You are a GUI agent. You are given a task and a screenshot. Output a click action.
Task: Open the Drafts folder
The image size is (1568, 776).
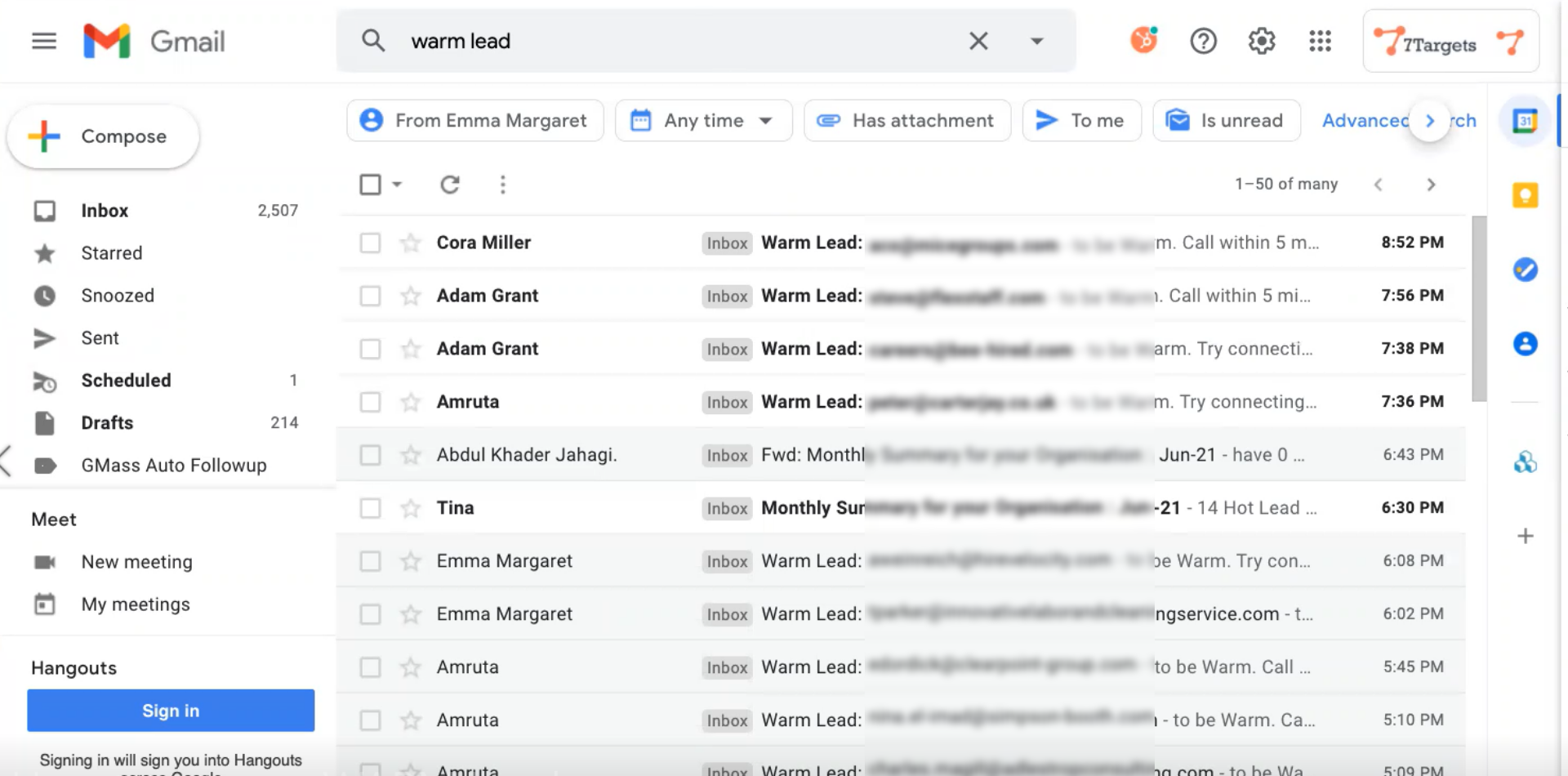click(x=107, y=423)
